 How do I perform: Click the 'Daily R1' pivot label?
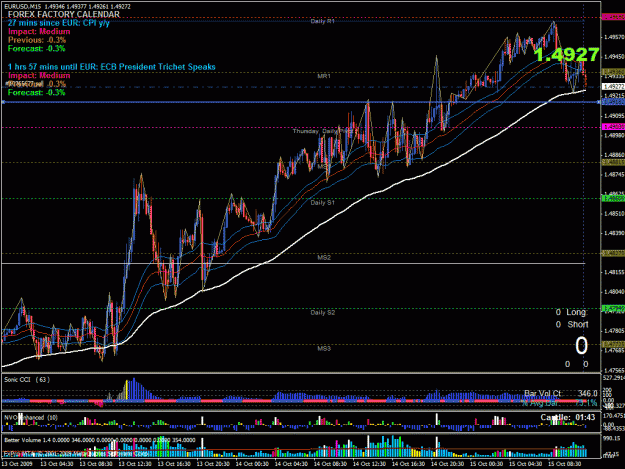(x=322, y=21)
